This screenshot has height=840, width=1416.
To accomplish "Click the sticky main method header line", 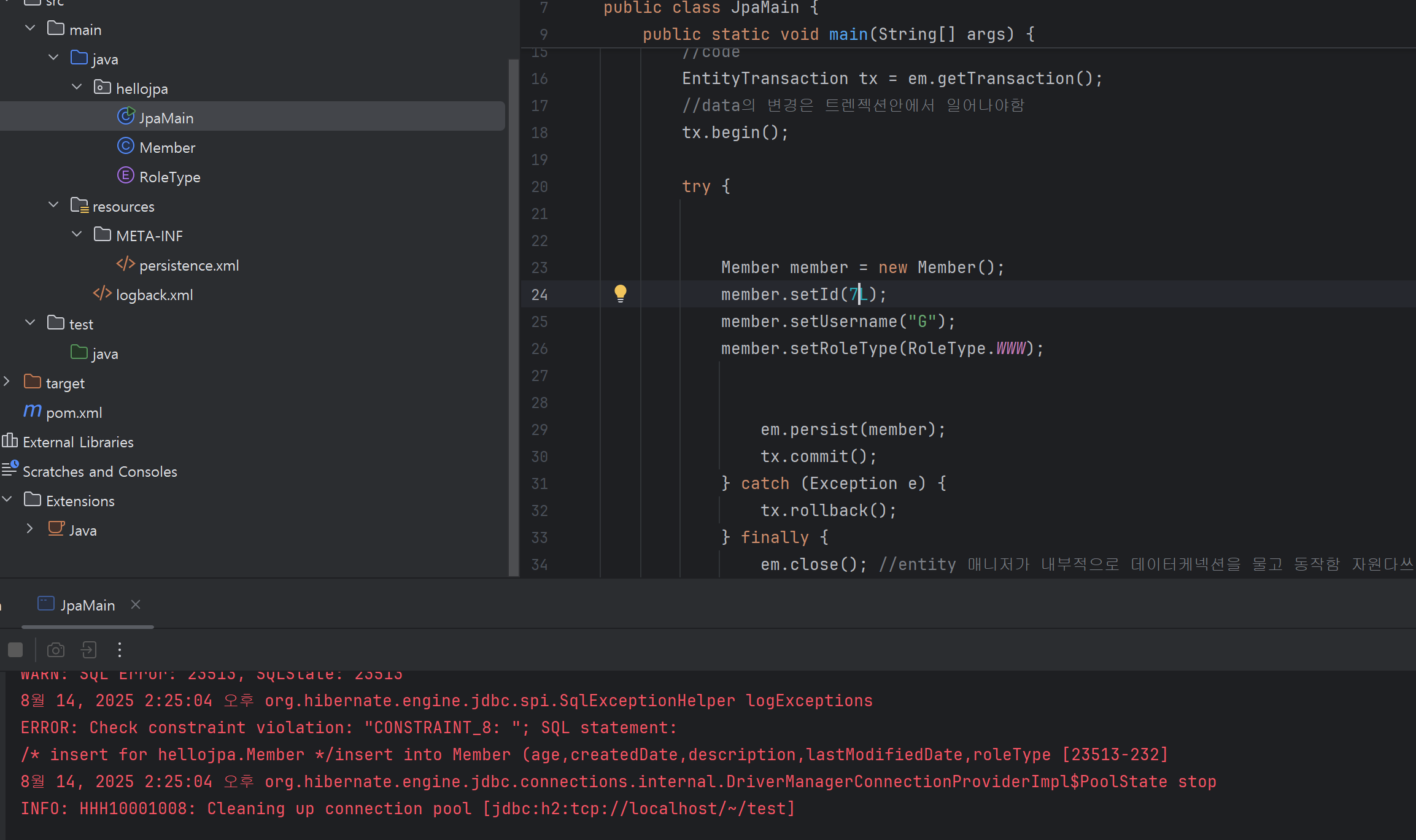I will pyautogui.click(x=839, y=34).
